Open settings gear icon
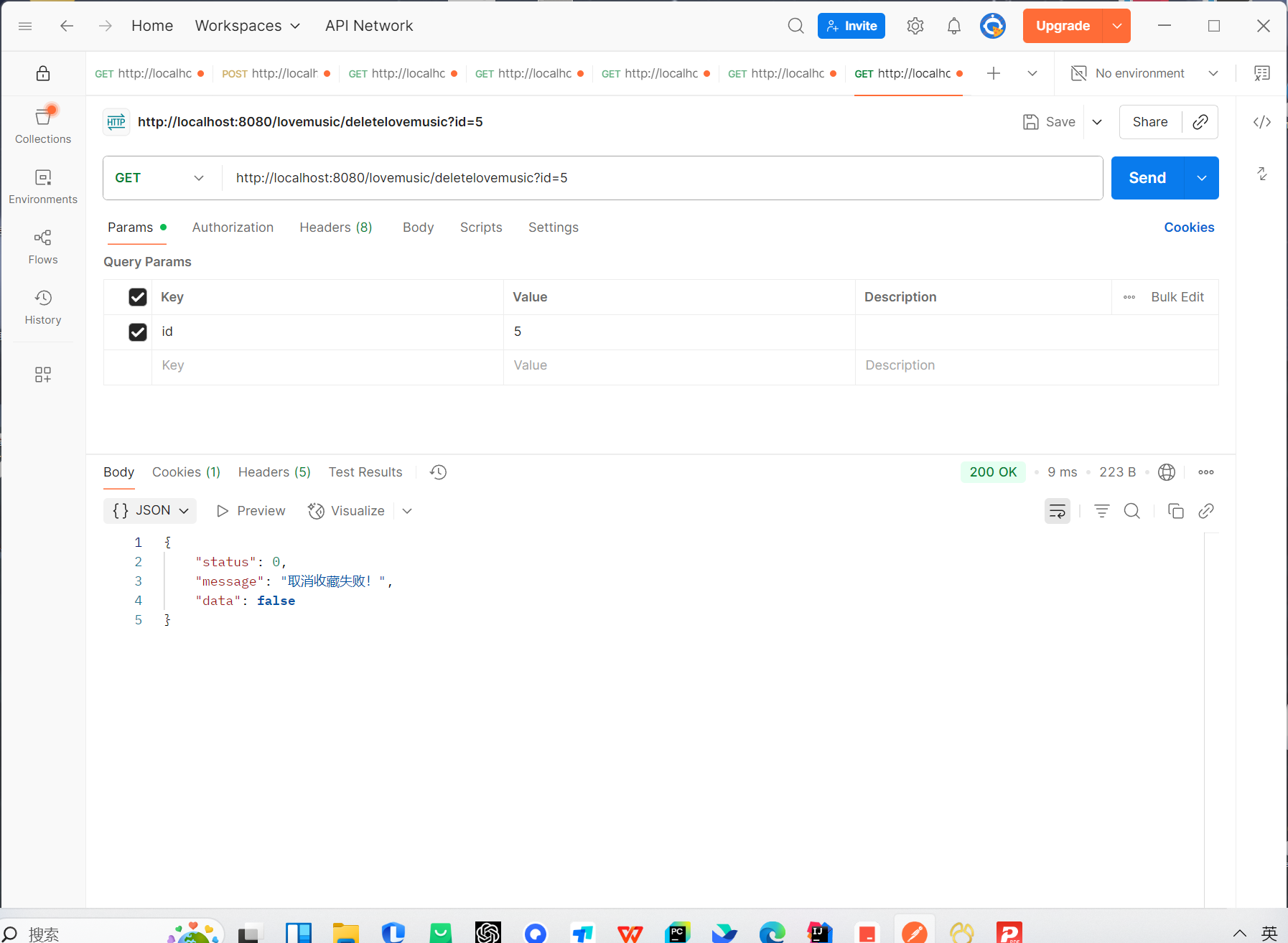 pyautogui.click(x=915, y=26)
